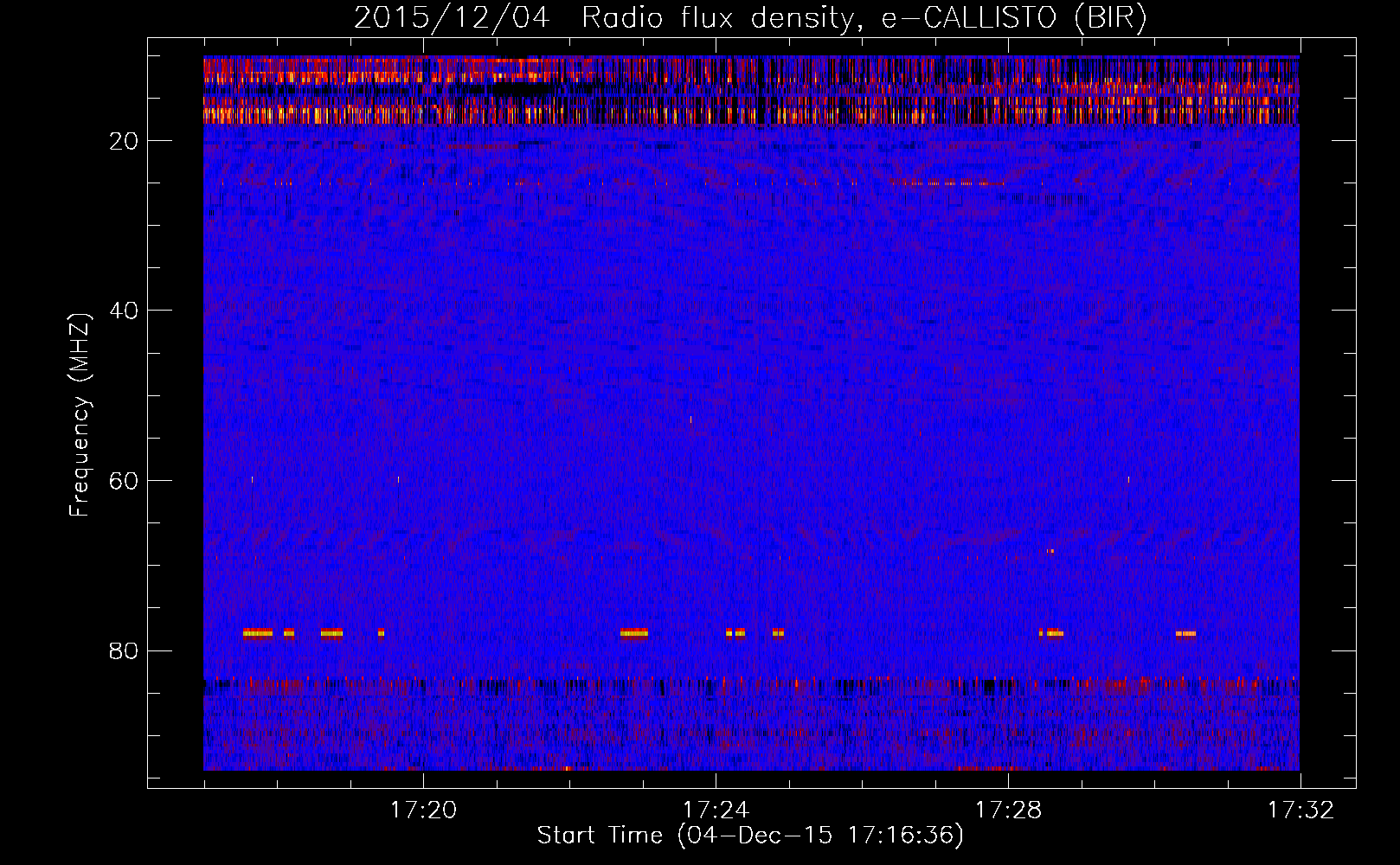Click the plot title '2015/12/04 Radio flux density, e-CALLISTO (BIR)'

(x=750, y=18)
